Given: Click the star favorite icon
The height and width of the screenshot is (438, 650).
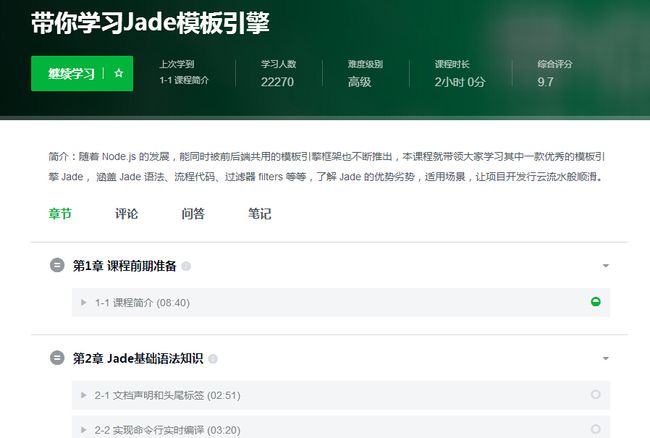Looking at the screenshot, I should point(119,73).
